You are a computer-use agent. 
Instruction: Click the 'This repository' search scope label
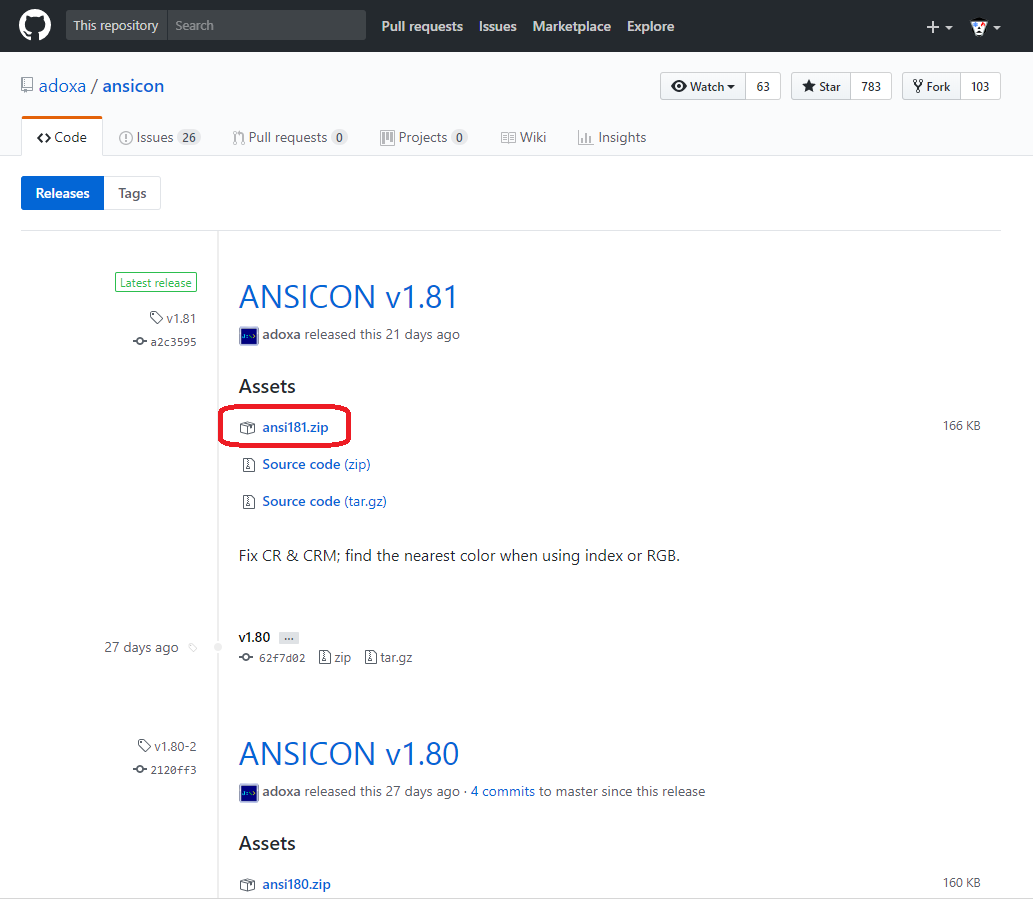click(116, 26)
